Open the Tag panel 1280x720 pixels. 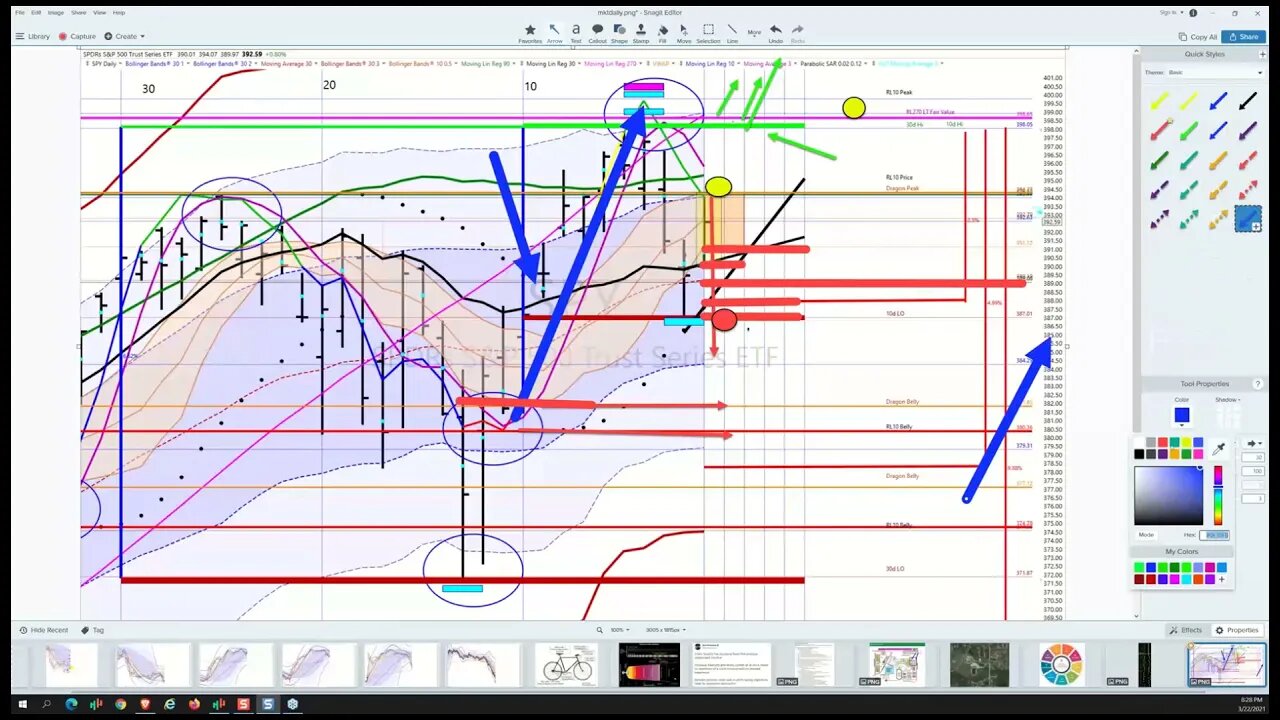coord(93,630)
